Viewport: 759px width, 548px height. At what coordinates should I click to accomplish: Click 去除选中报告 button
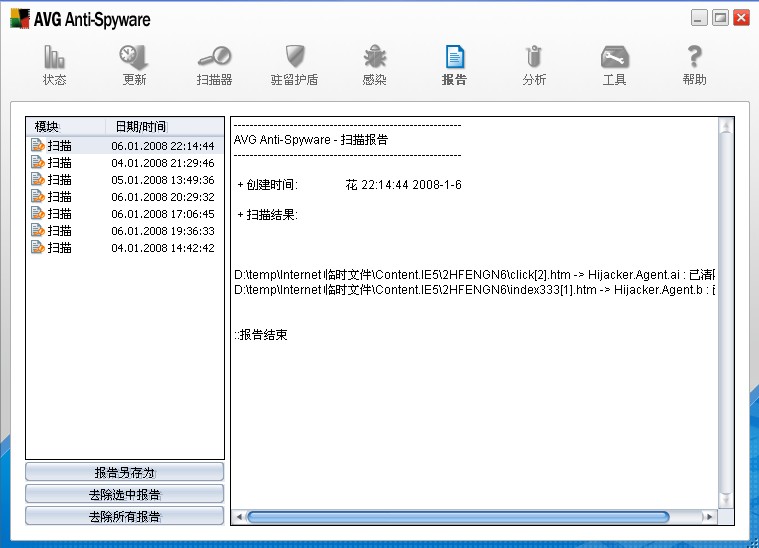[124, 494]
